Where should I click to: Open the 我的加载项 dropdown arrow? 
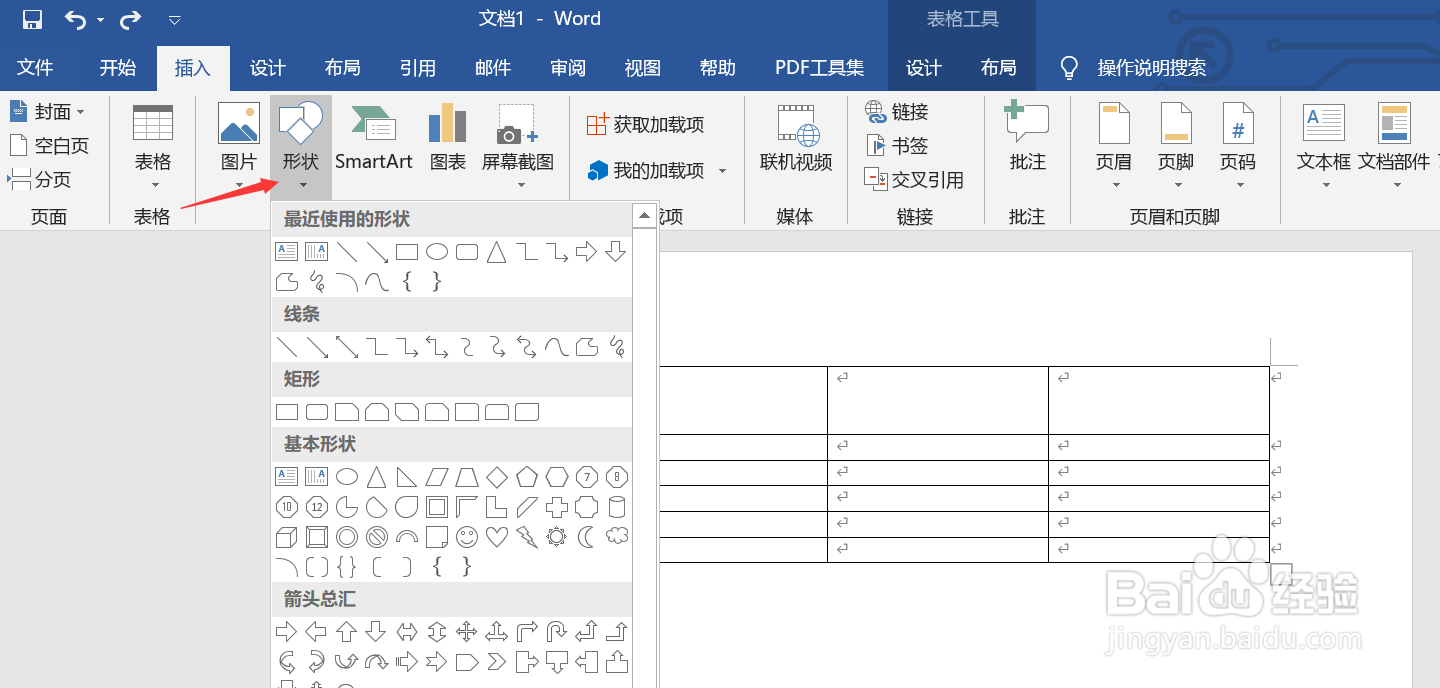point(723,171)
